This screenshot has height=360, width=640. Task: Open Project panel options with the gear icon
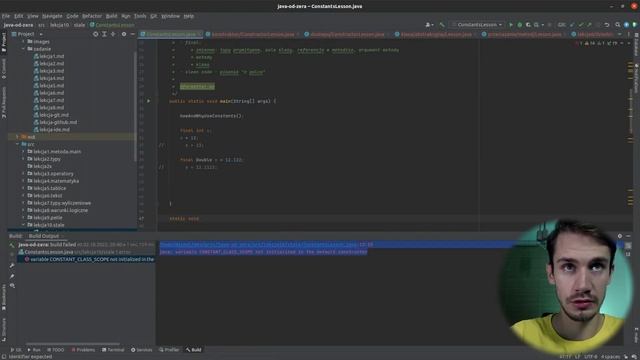point(124,34)
